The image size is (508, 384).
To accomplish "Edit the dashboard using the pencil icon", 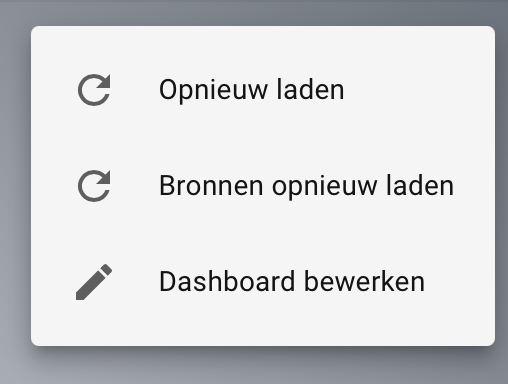I will [x=94, y=282].
